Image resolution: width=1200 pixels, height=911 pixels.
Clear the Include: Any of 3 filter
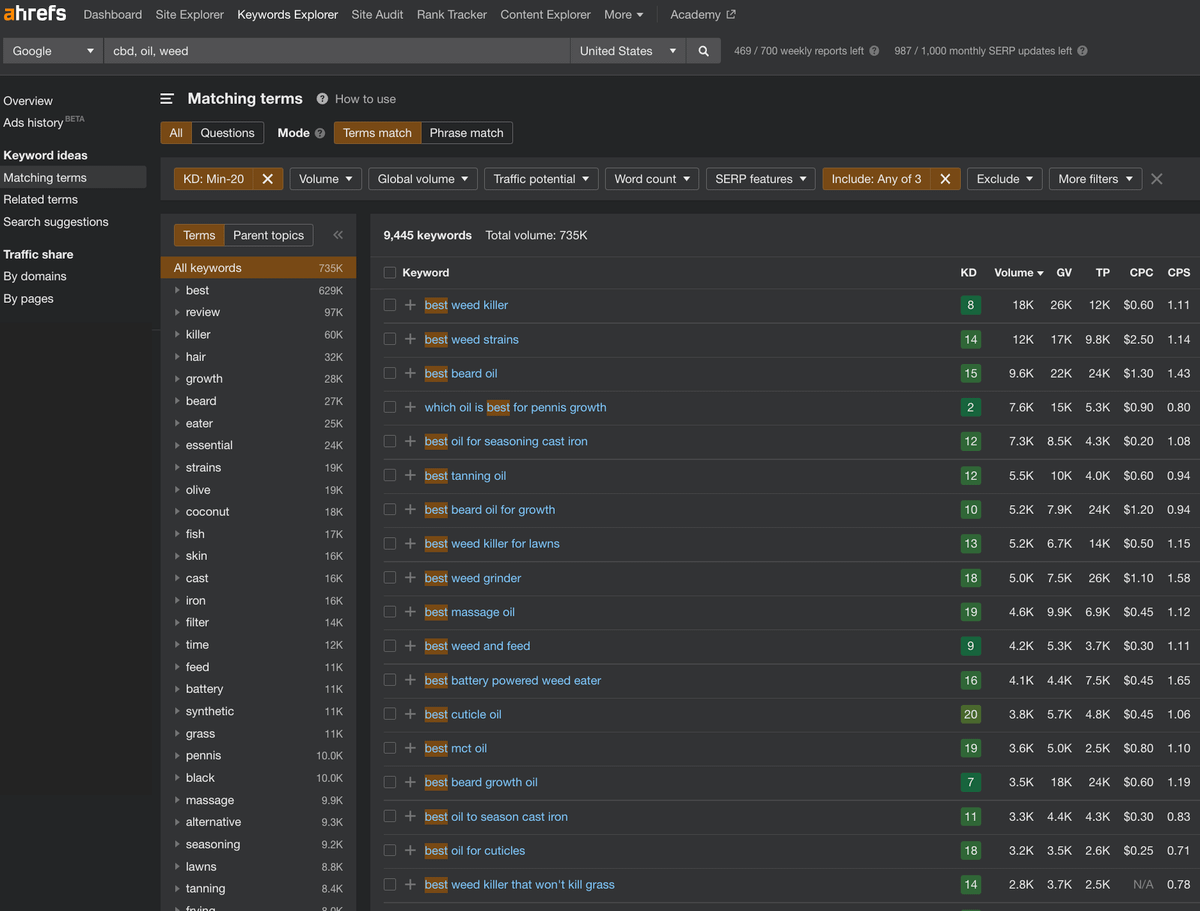pyautogui.click(x=945, y=179)
